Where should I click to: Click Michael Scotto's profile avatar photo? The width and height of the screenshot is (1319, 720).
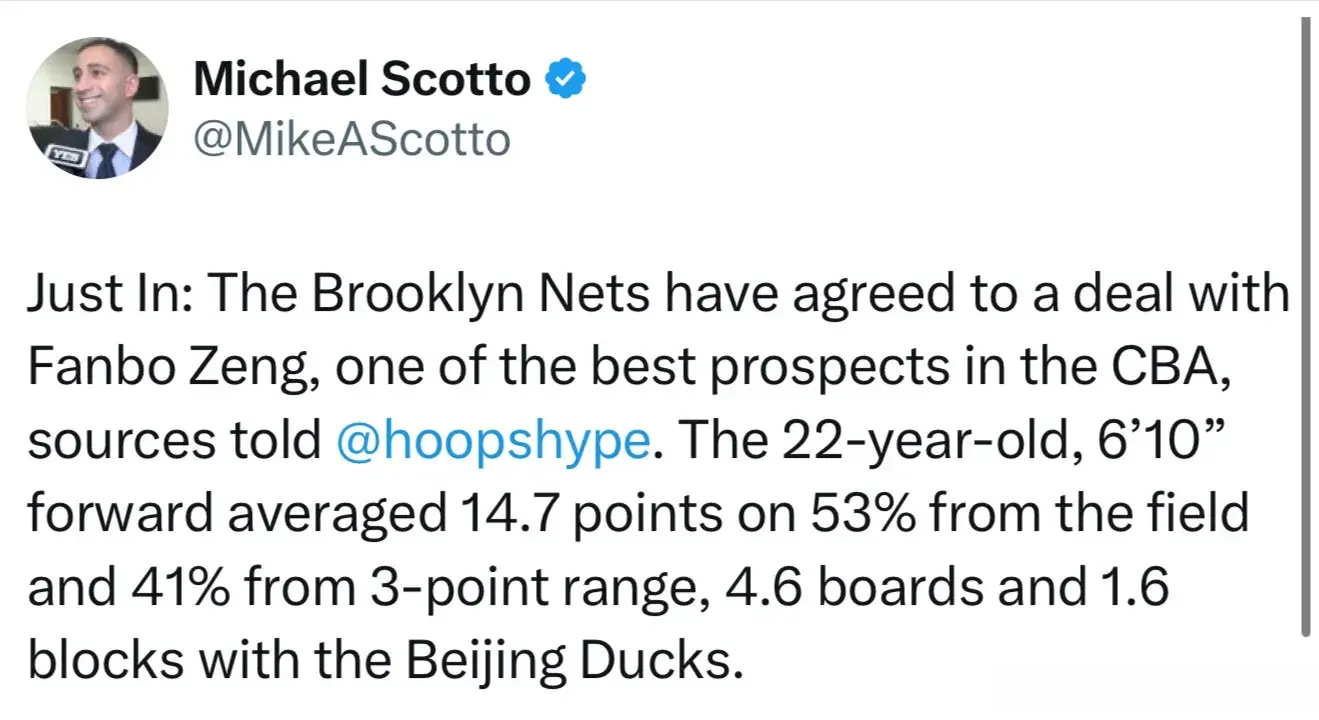coord(96,109)
